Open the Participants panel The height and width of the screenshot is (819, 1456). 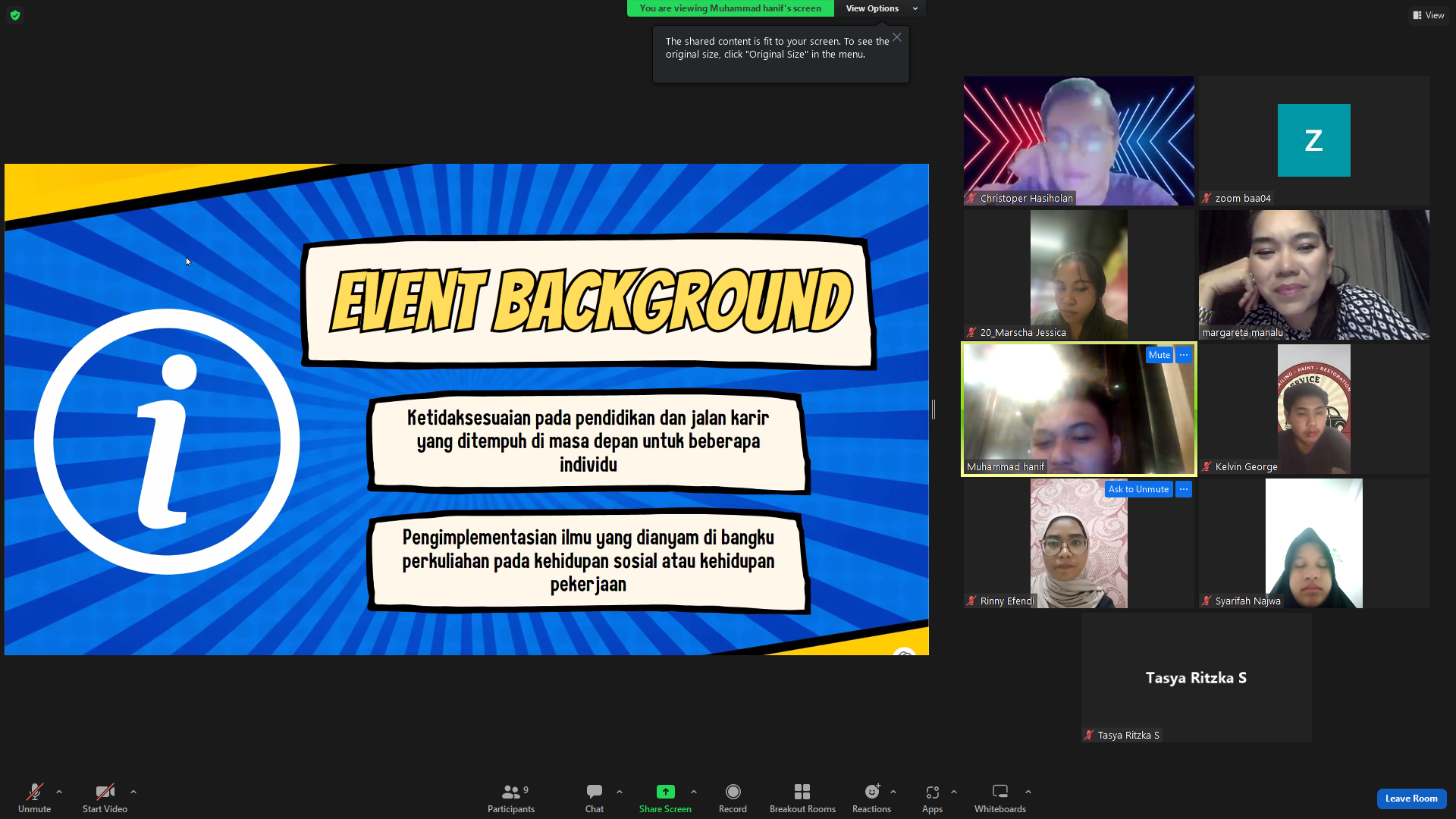click(511, 798)
